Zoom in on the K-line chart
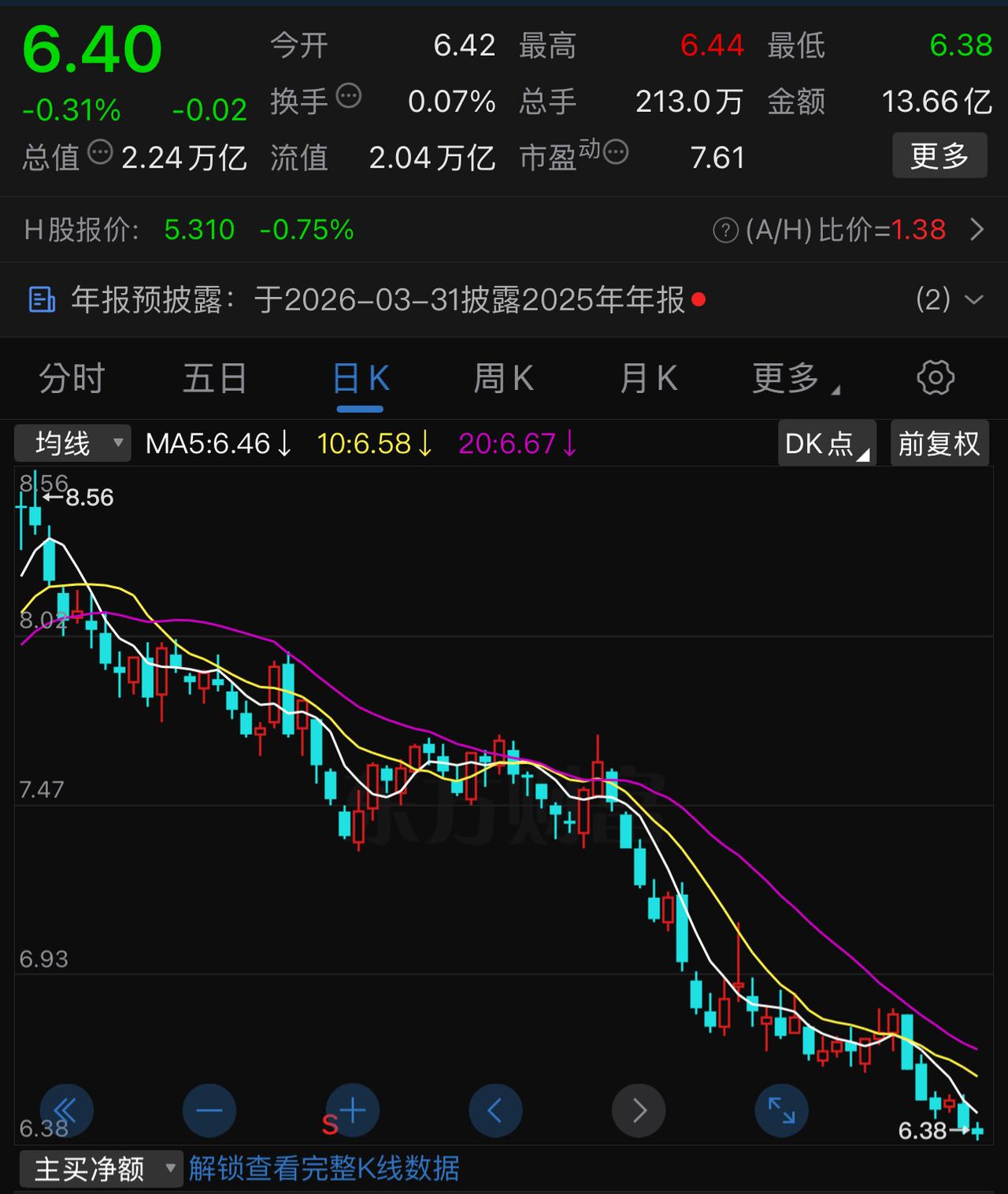This screenshot has height=1194, width=1008. pyautogui.click(x=350, y=1111)
